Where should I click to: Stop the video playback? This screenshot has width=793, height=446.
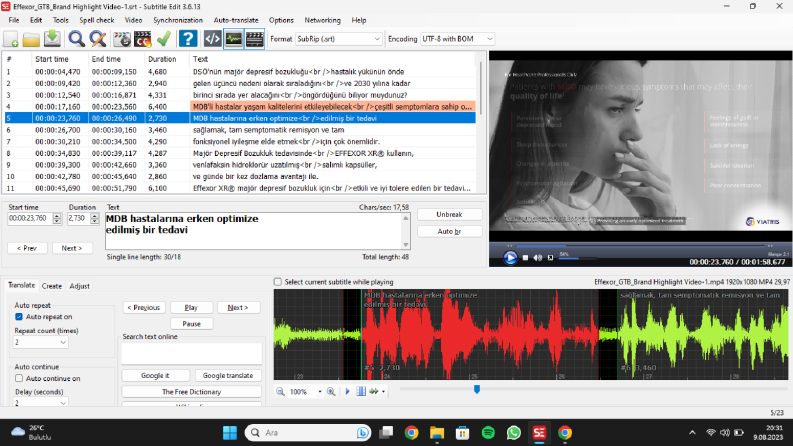point(525,258)
